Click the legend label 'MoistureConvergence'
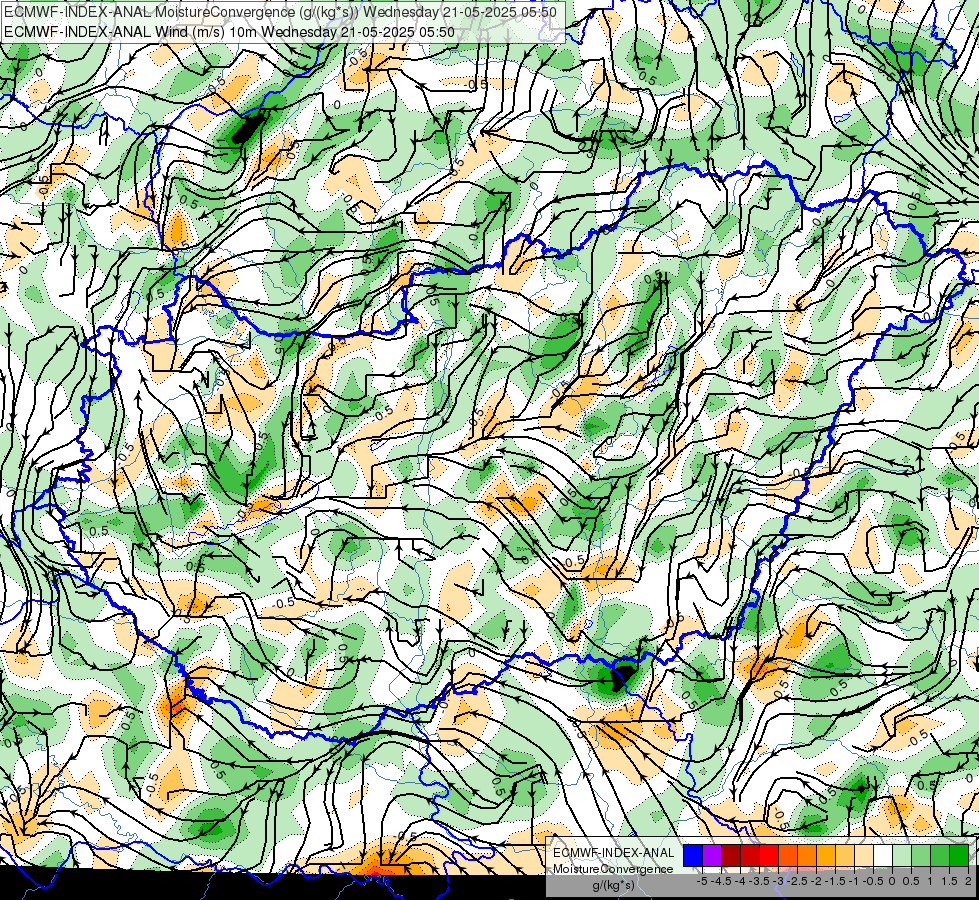This screenshot has width=979, height=900. click(613, 869)
